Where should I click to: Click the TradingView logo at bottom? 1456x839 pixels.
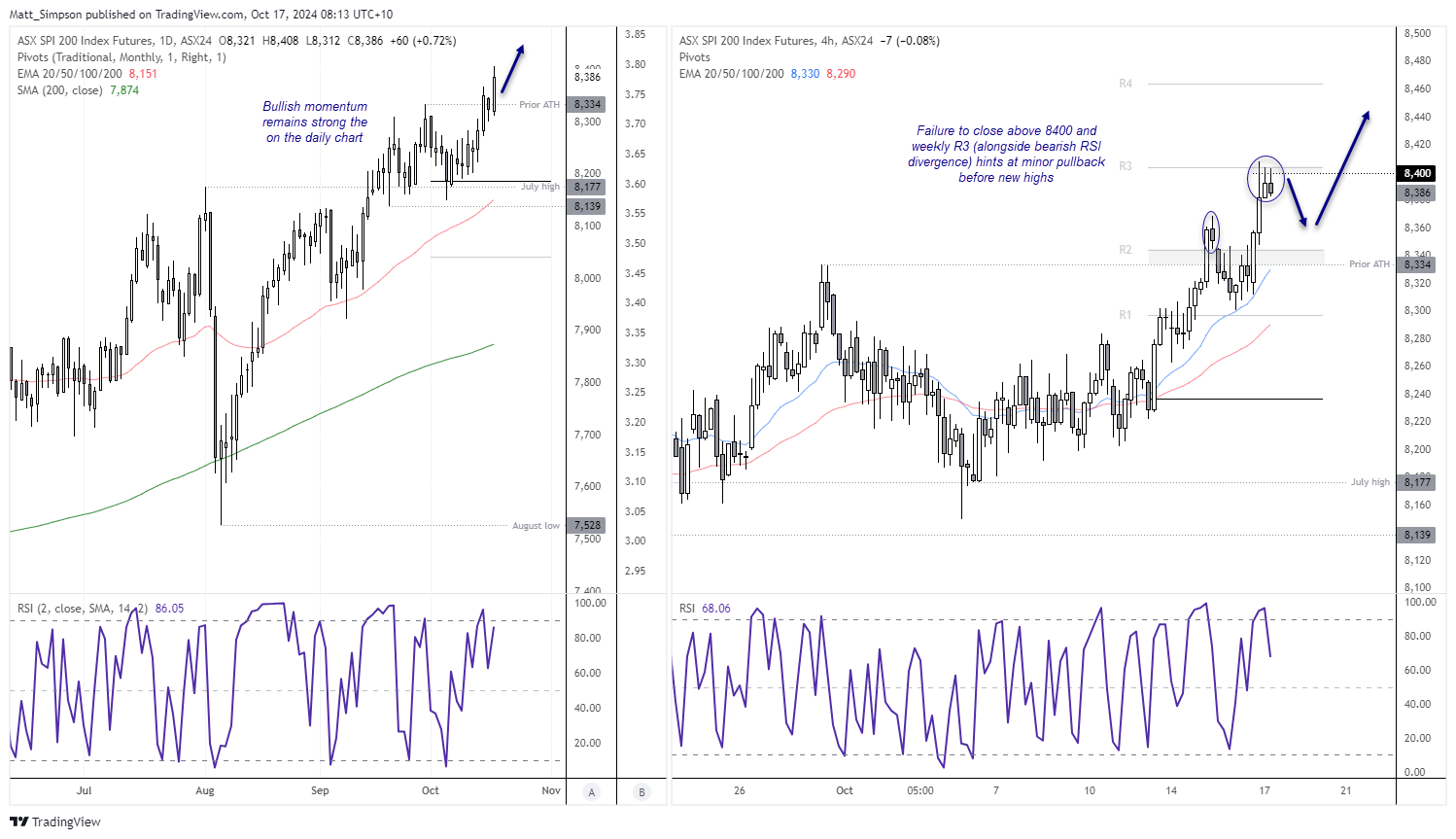[x=55, y=822]
